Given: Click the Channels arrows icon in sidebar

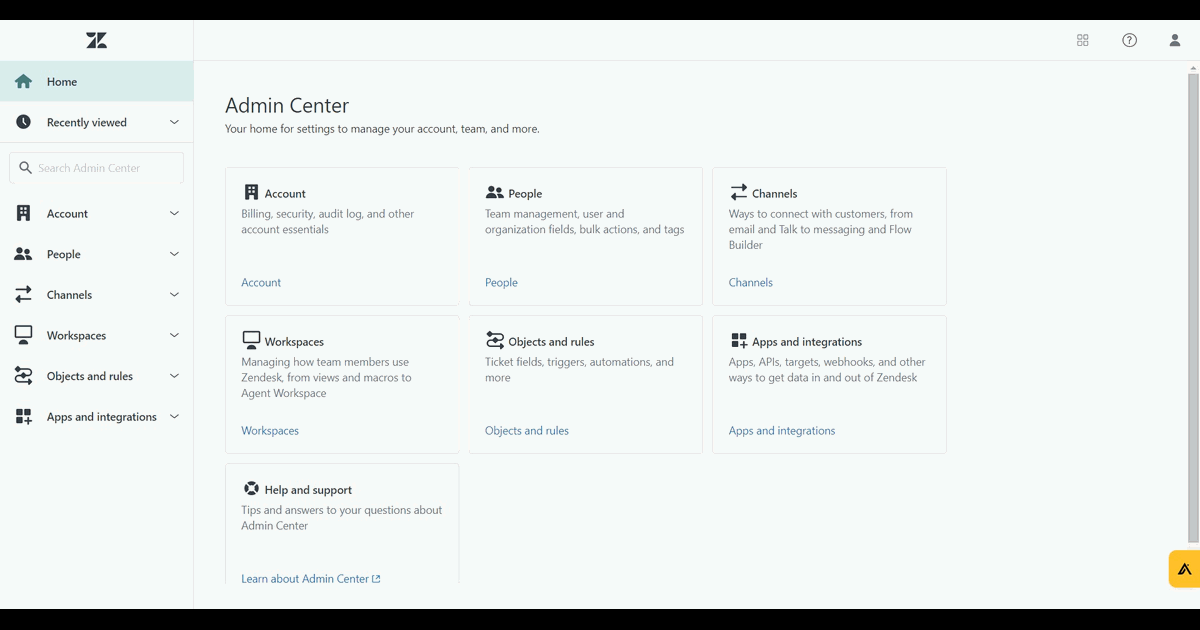Looking at the screenshot, I should 23,295.
